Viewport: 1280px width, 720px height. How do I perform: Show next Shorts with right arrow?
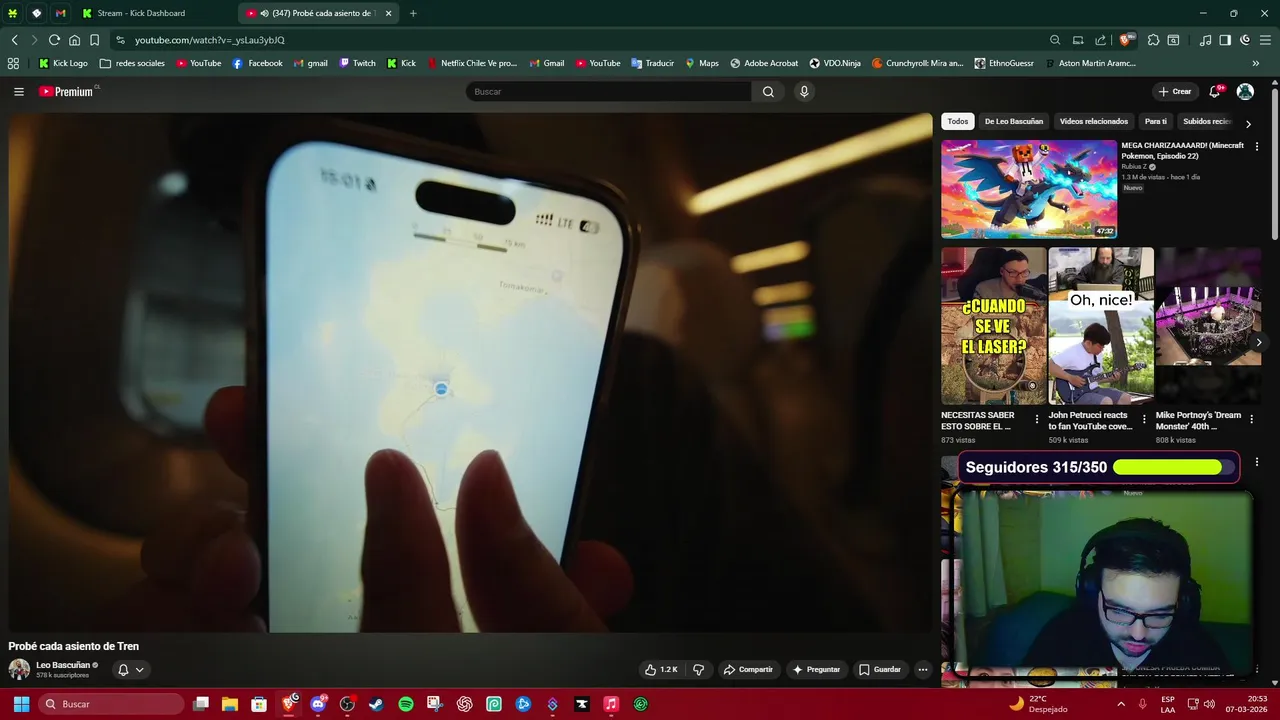(1258, 342)
